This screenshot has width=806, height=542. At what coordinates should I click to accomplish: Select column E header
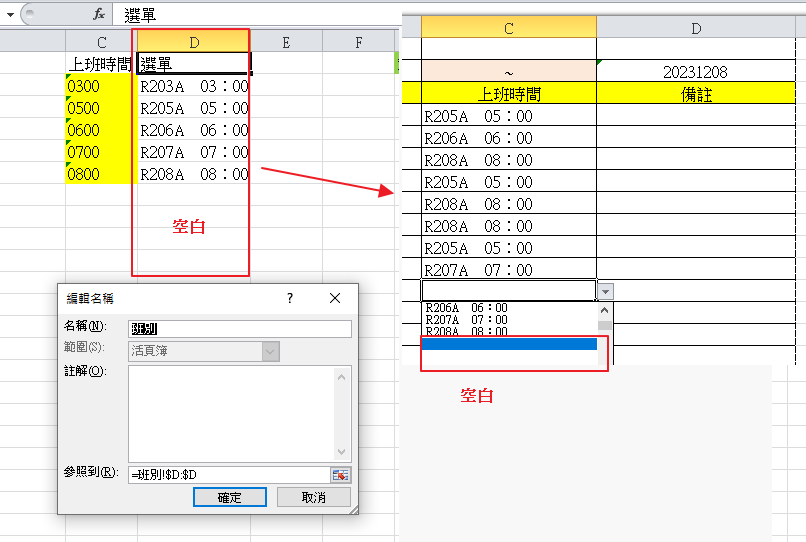tap(286, 42)
